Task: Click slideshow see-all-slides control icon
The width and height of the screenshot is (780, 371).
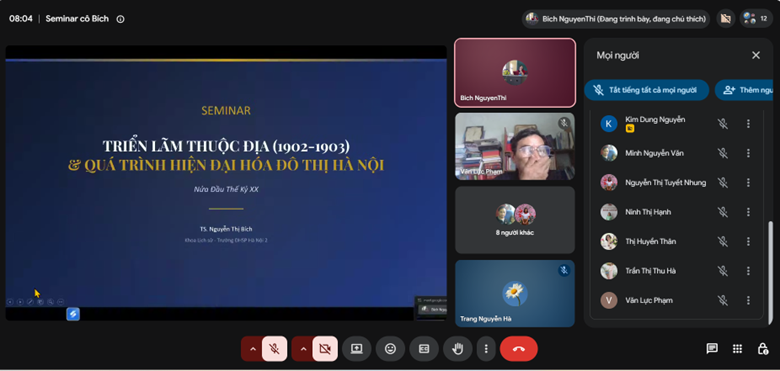Action: point(40,302)
